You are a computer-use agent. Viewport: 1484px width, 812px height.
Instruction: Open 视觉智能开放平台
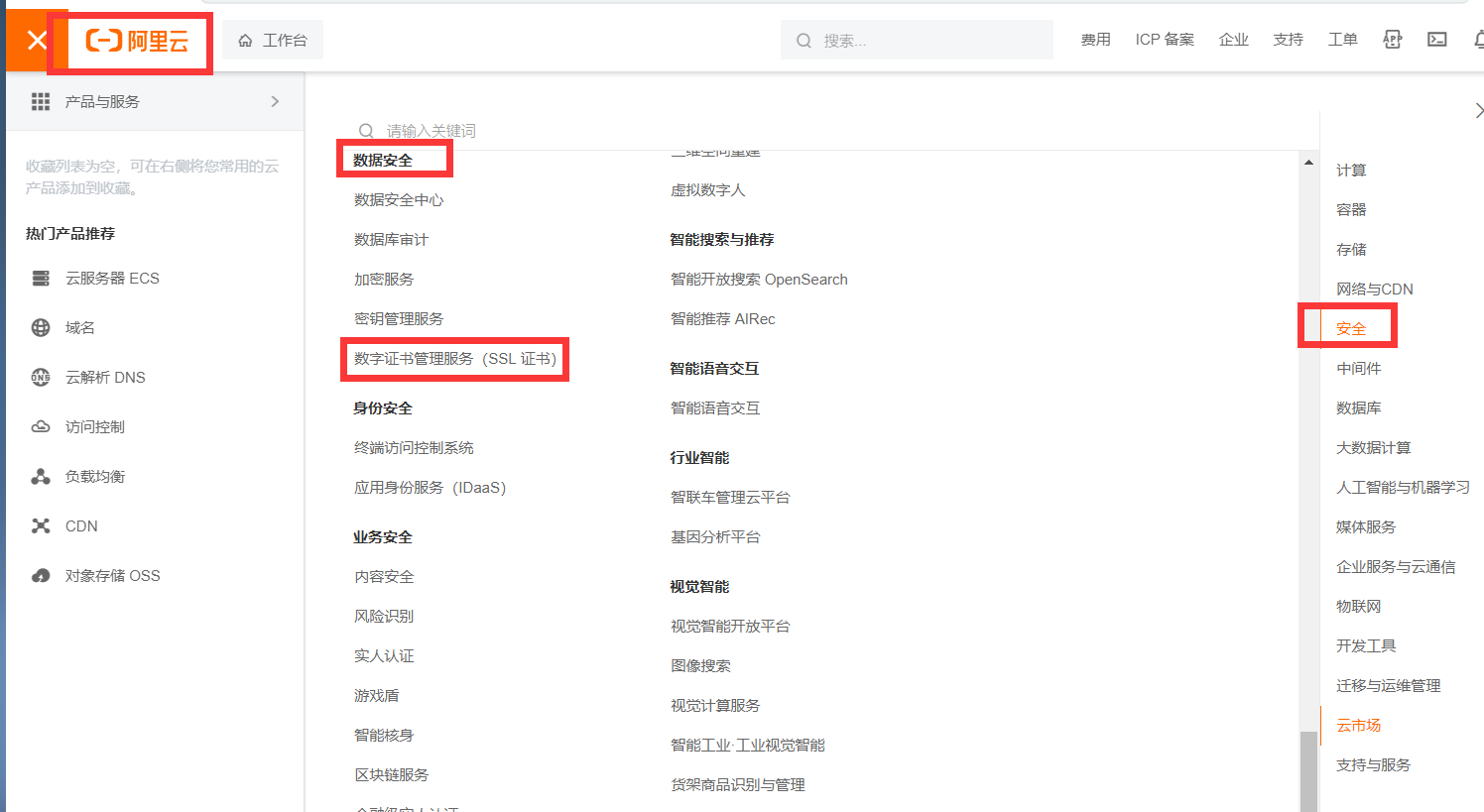point(730,627)
